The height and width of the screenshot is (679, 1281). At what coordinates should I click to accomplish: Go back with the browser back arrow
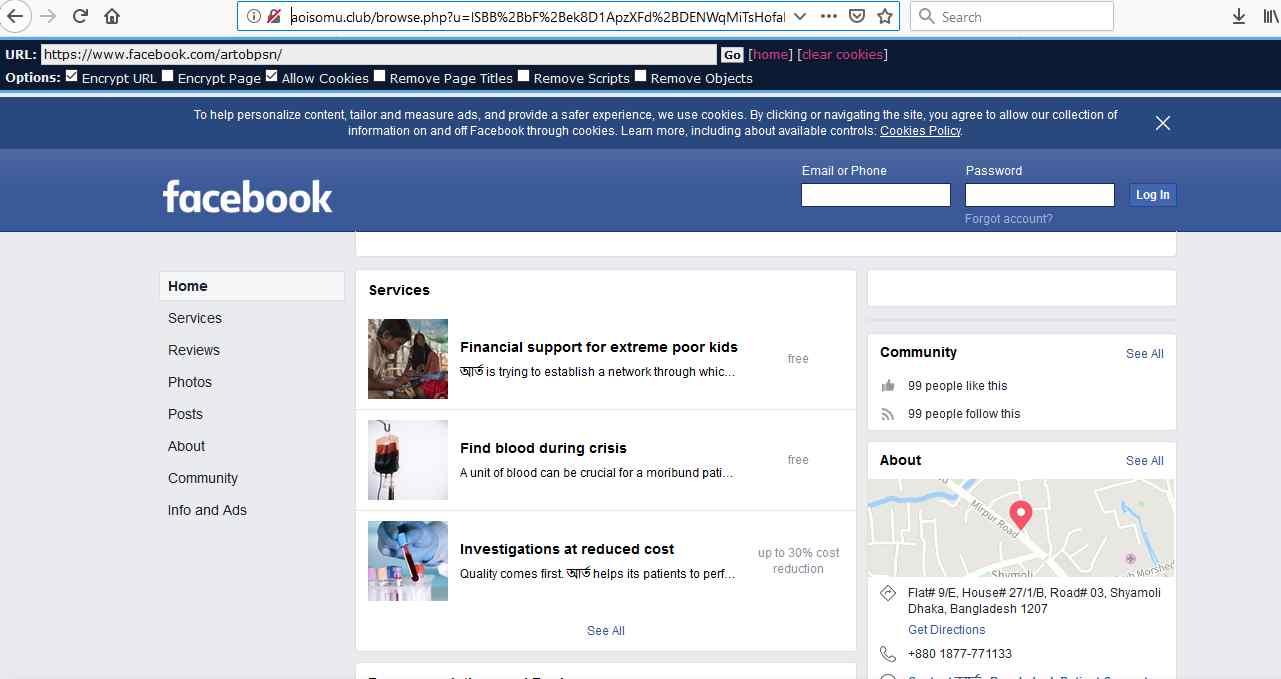click(16, 16)
